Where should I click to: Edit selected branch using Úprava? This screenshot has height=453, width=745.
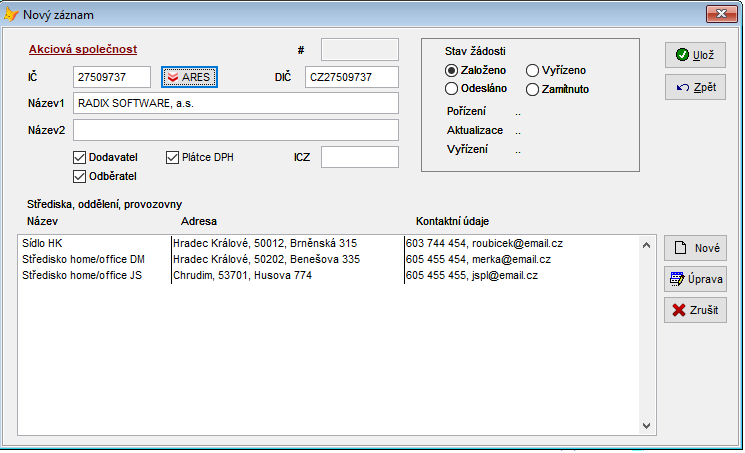click(x=695, y=279)
